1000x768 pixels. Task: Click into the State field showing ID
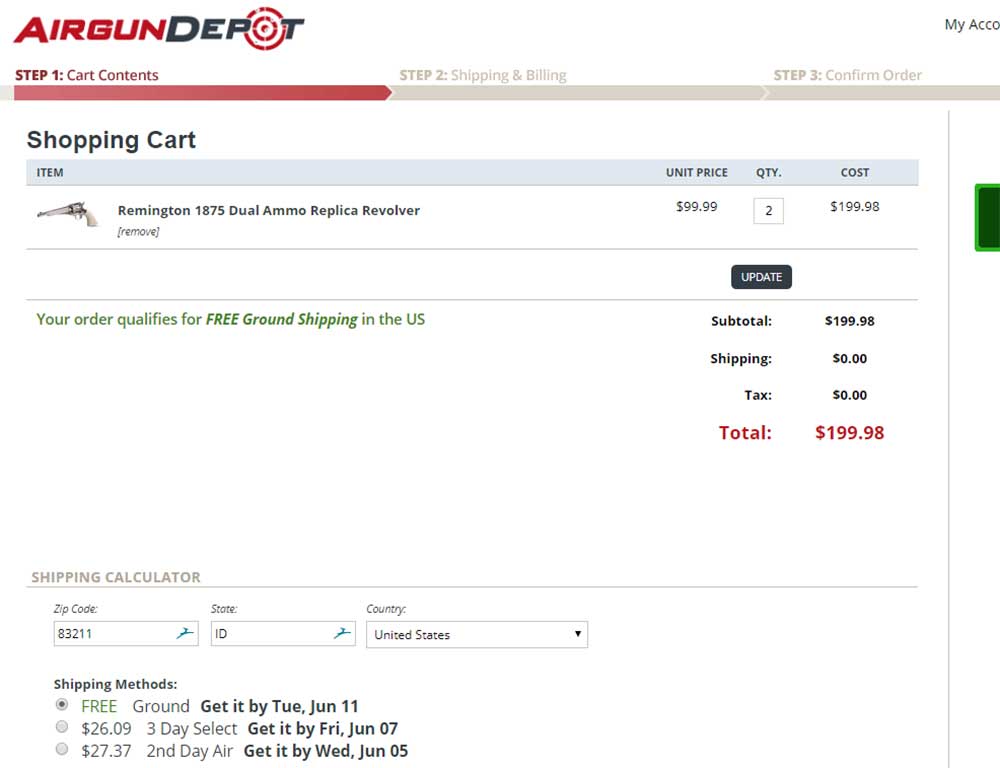(x=283, y=633)
